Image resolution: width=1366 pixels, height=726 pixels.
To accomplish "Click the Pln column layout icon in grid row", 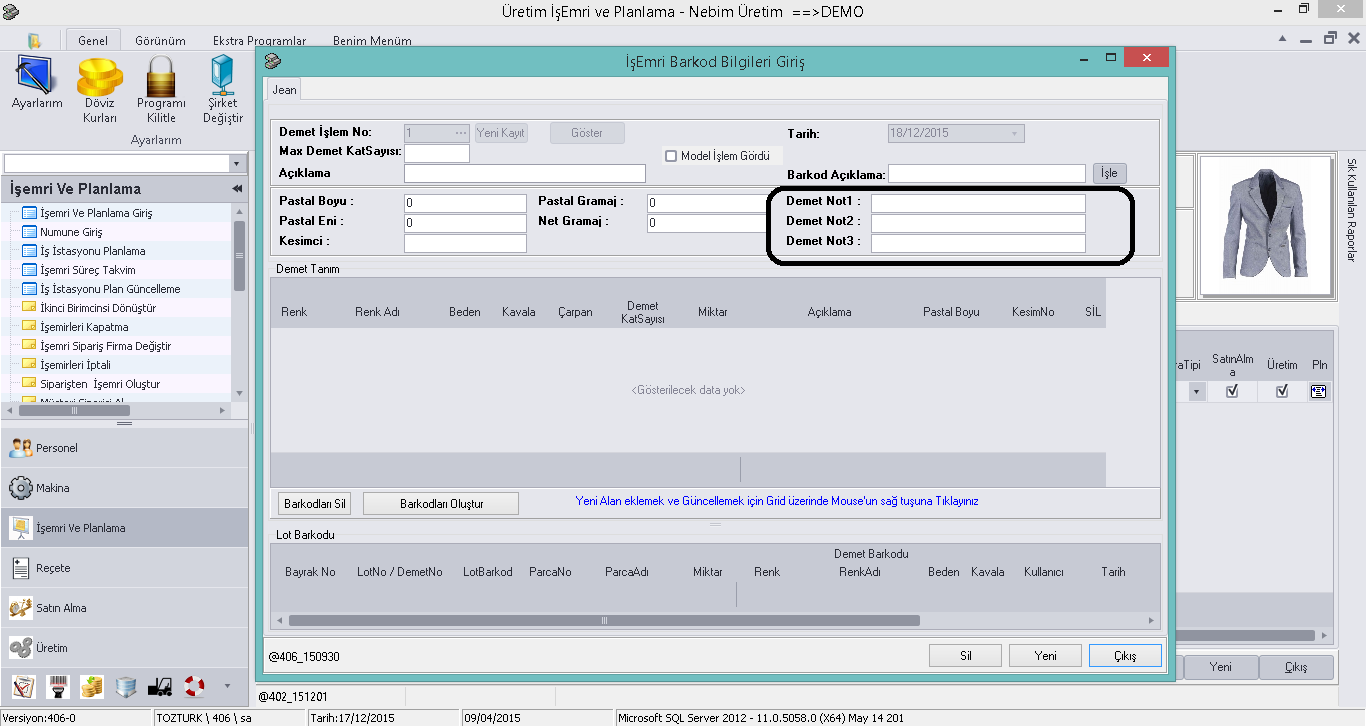I will pos(1319,392).
